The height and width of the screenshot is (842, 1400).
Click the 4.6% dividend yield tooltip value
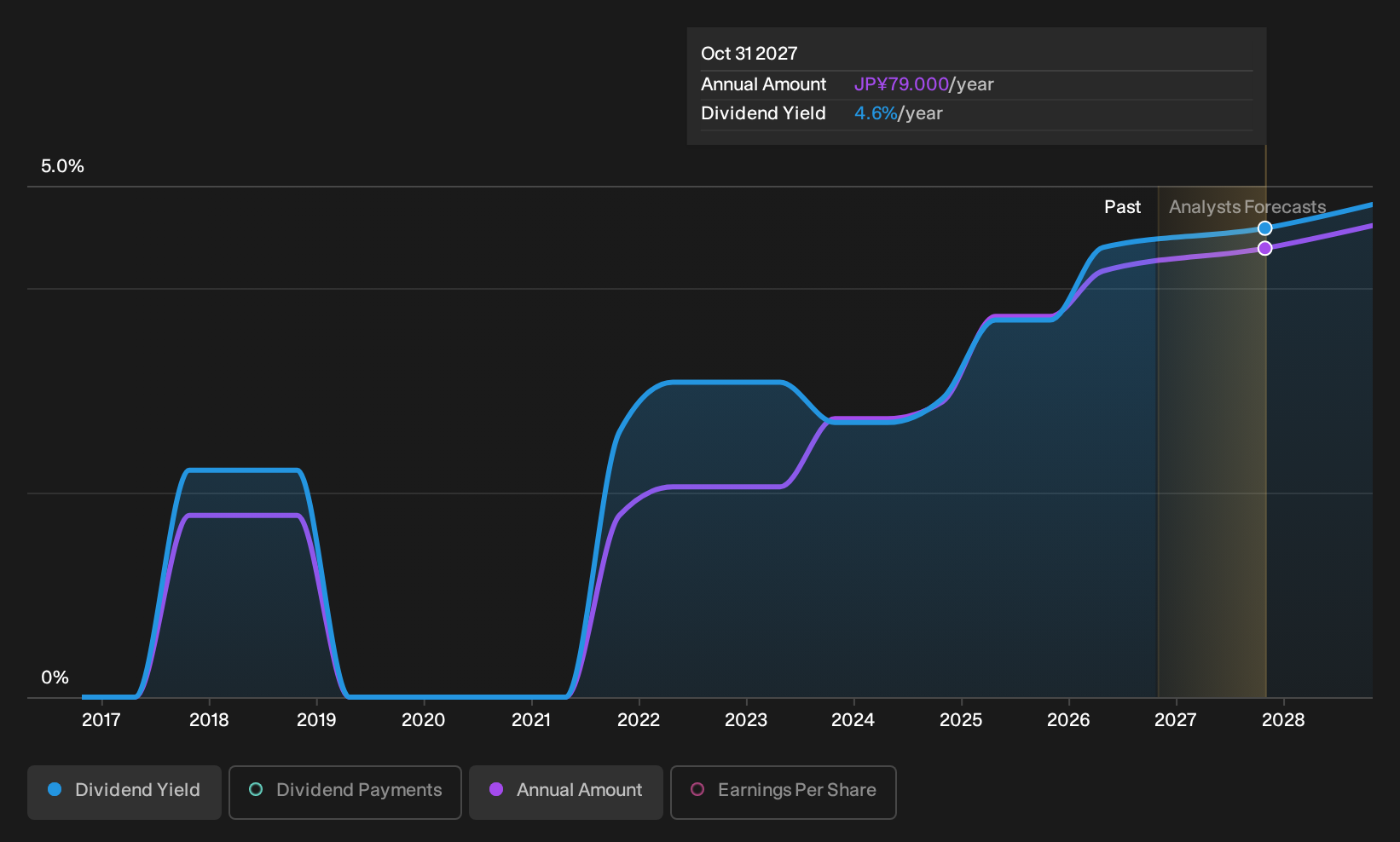[x=876, y=113]
